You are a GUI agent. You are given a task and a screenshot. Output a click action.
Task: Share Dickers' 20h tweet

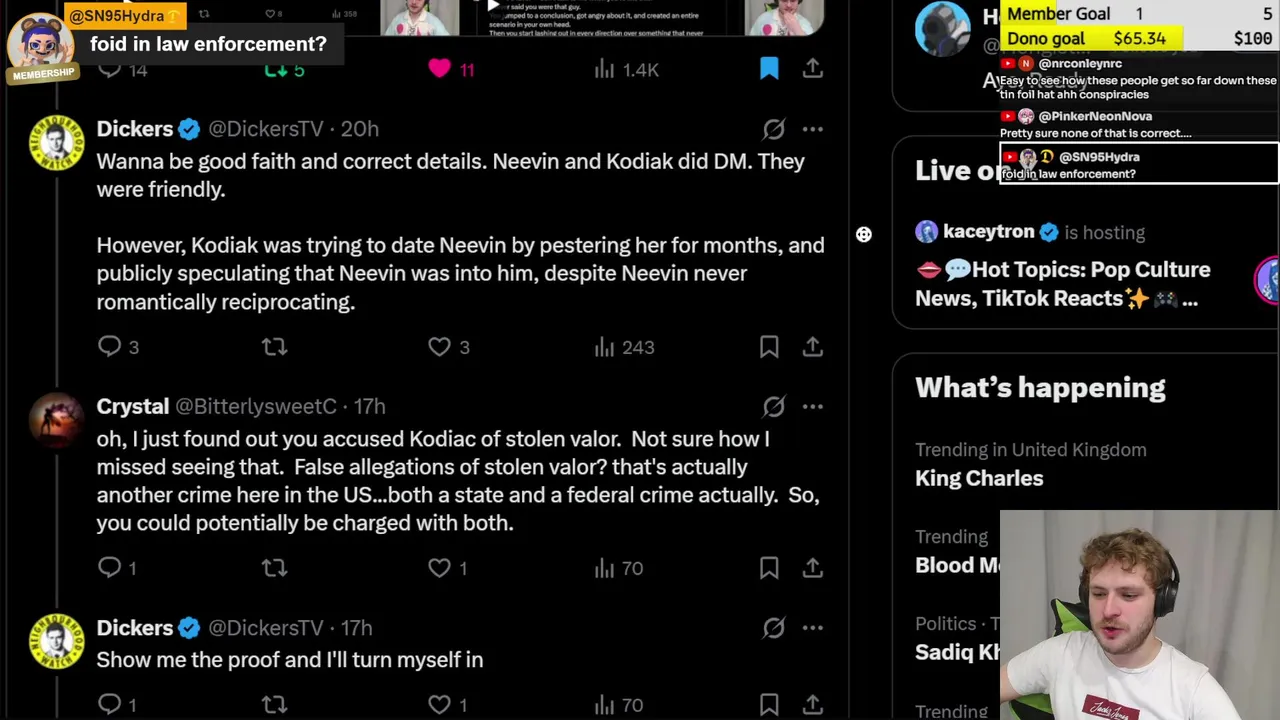click(813, 347)
